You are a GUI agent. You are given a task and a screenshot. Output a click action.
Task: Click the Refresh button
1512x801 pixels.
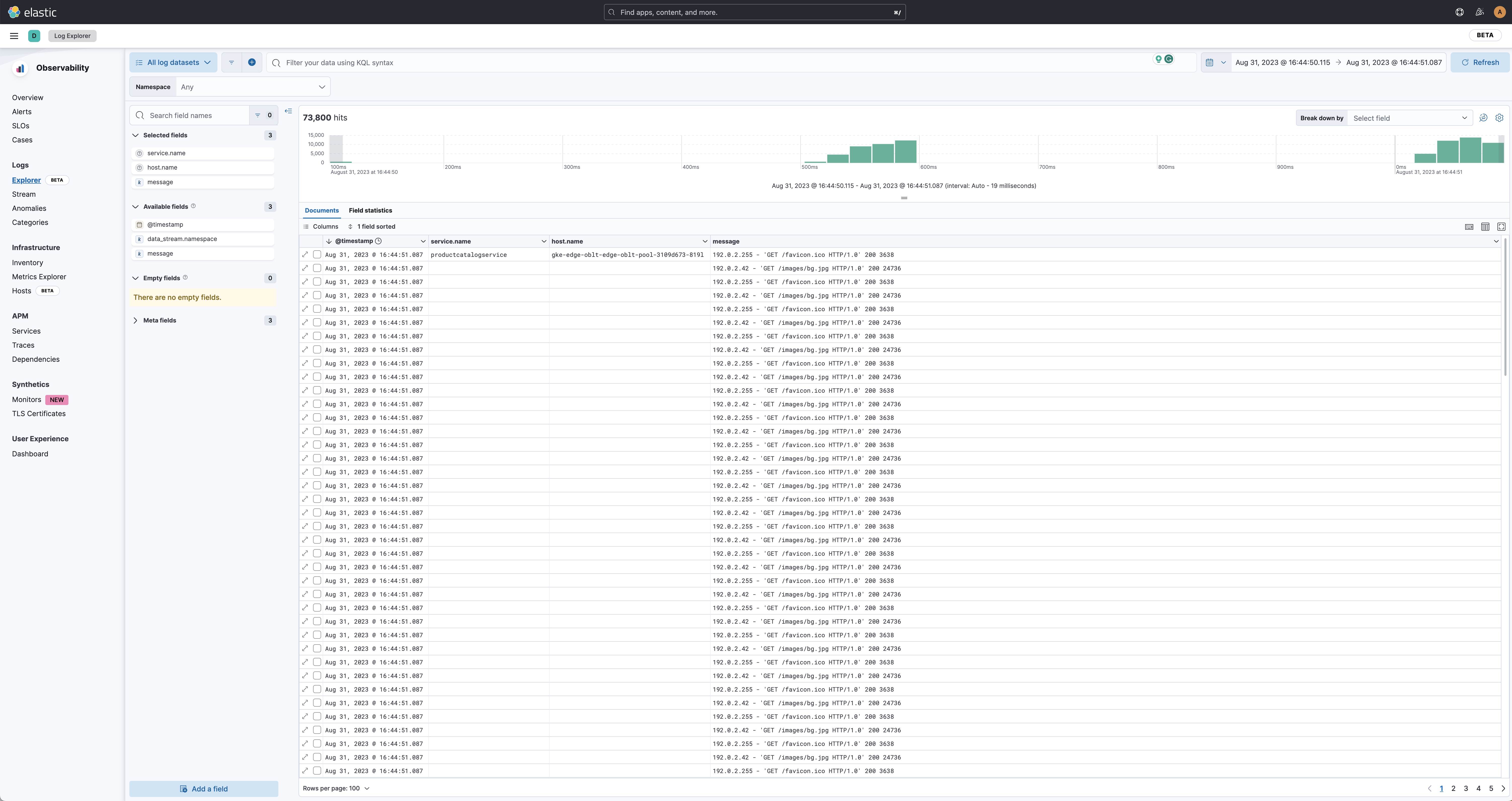(1480, 62)
